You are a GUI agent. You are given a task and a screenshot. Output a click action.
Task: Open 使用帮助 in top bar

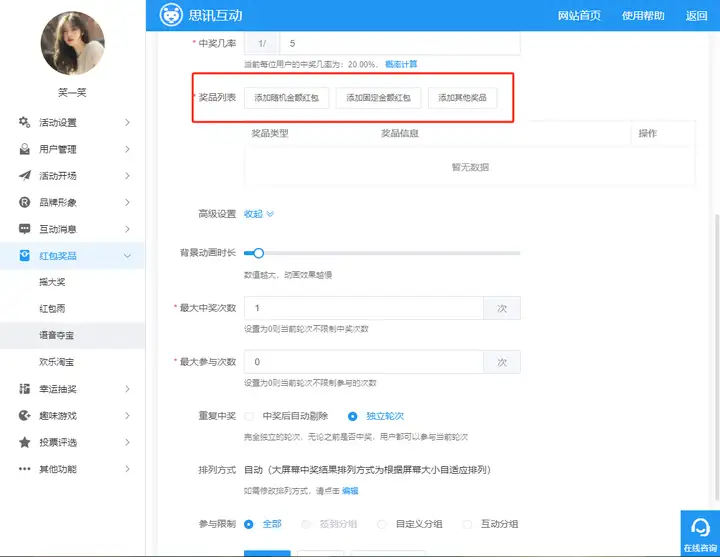tap(643, 16)
